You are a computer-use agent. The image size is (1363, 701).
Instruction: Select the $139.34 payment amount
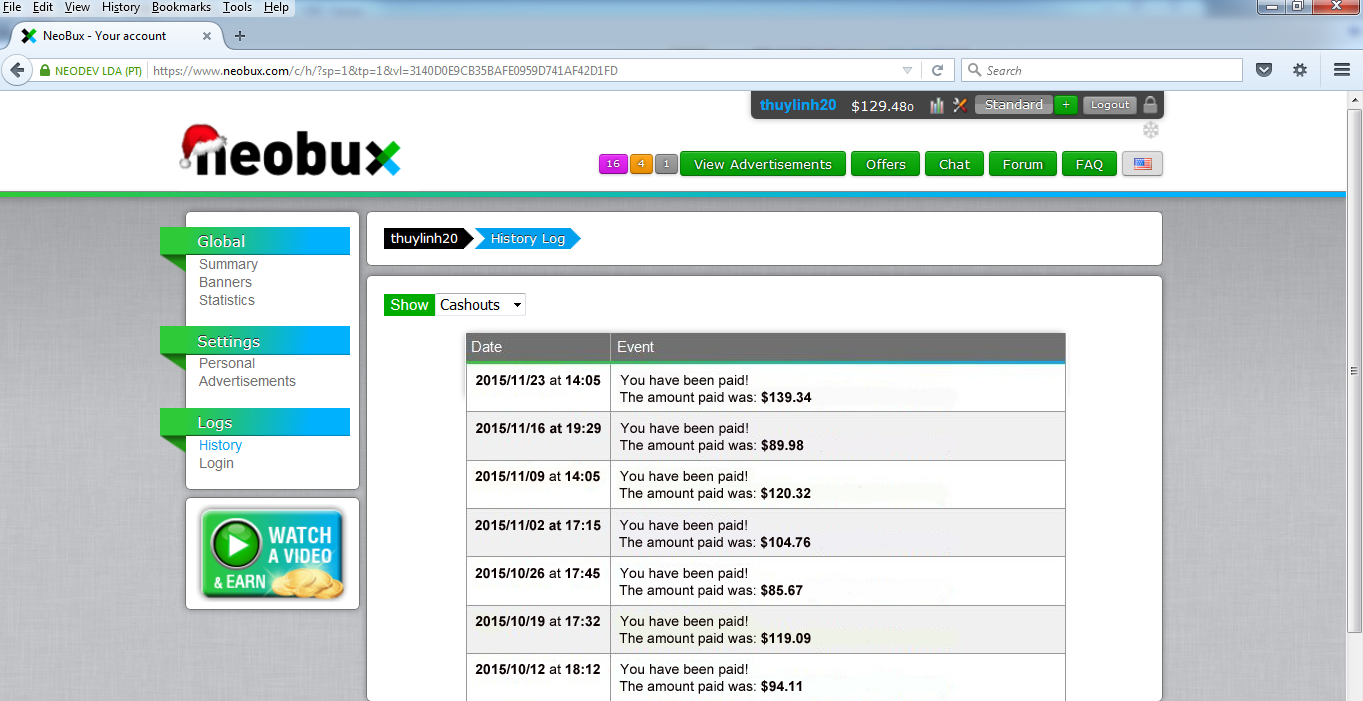click(x=786, y=397)
